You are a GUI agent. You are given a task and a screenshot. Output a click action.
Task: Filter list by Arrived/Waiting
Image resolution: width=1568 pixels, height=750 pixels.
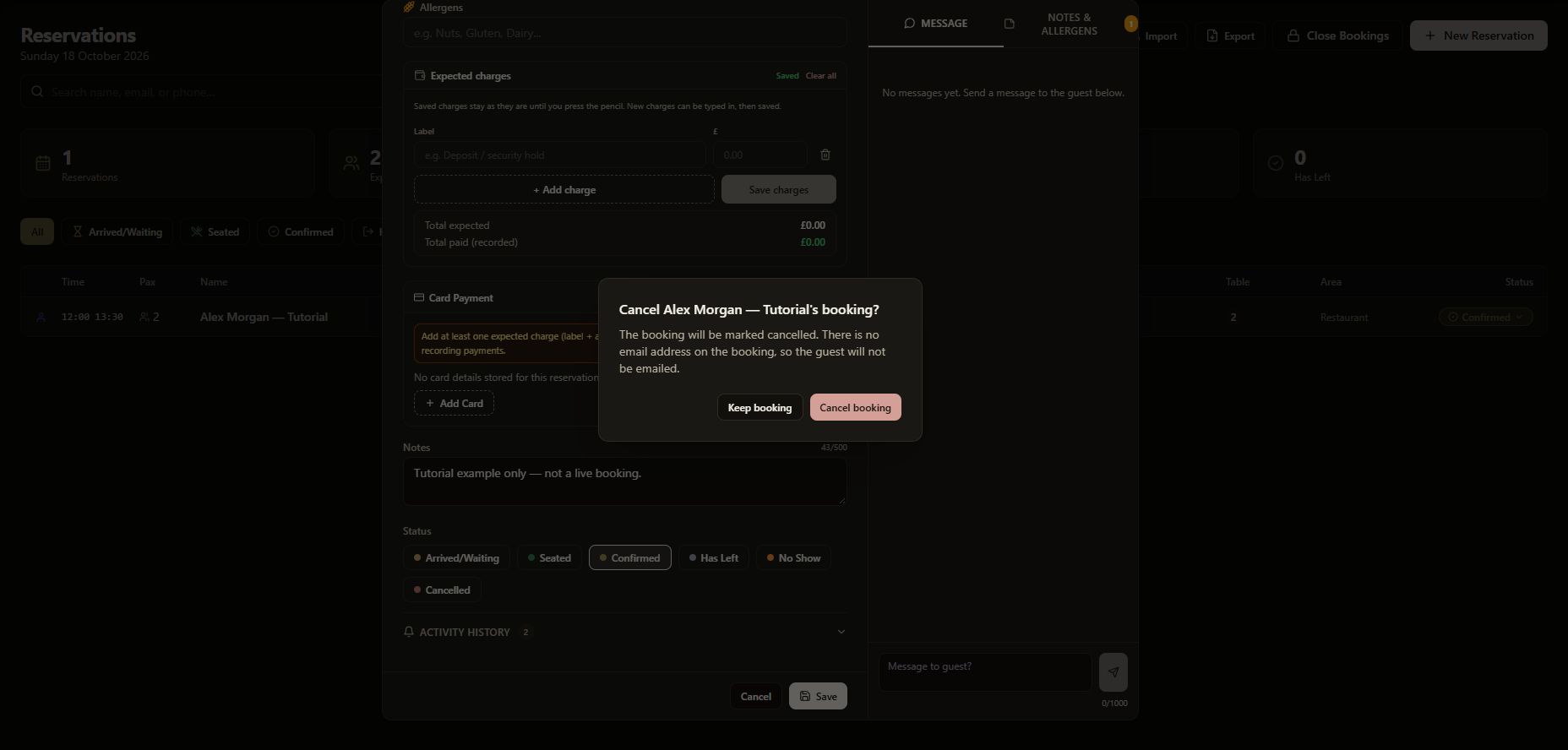click(x=117, y=231)
